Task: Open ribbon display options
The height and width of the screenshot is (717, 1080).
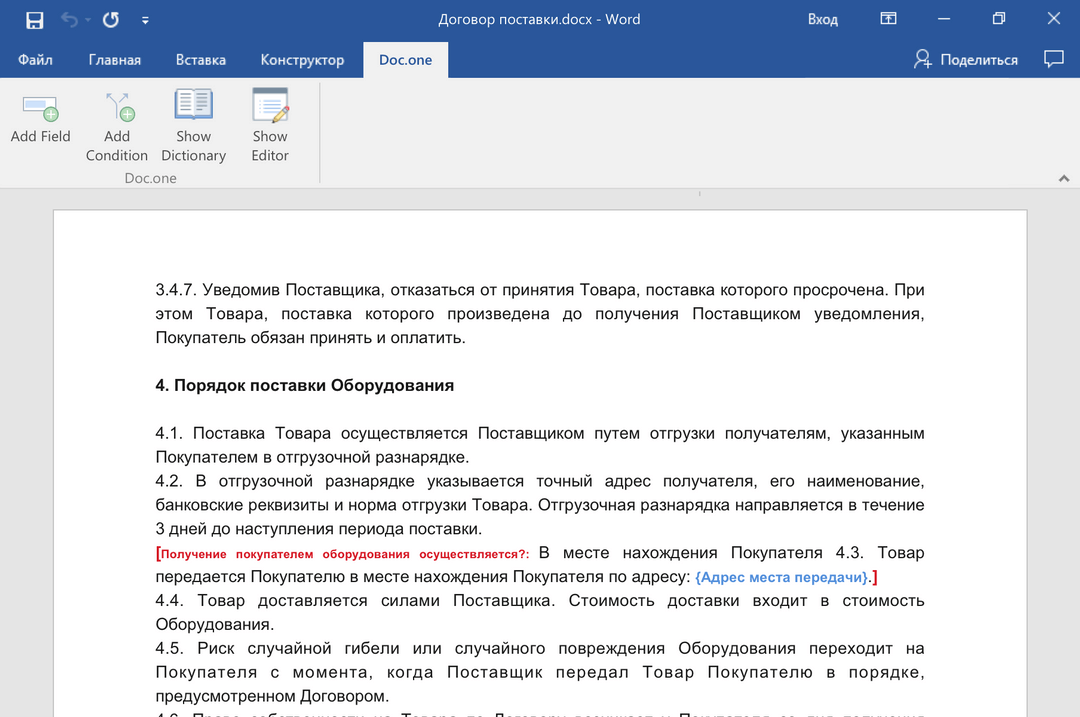Action: coord(888,19)
